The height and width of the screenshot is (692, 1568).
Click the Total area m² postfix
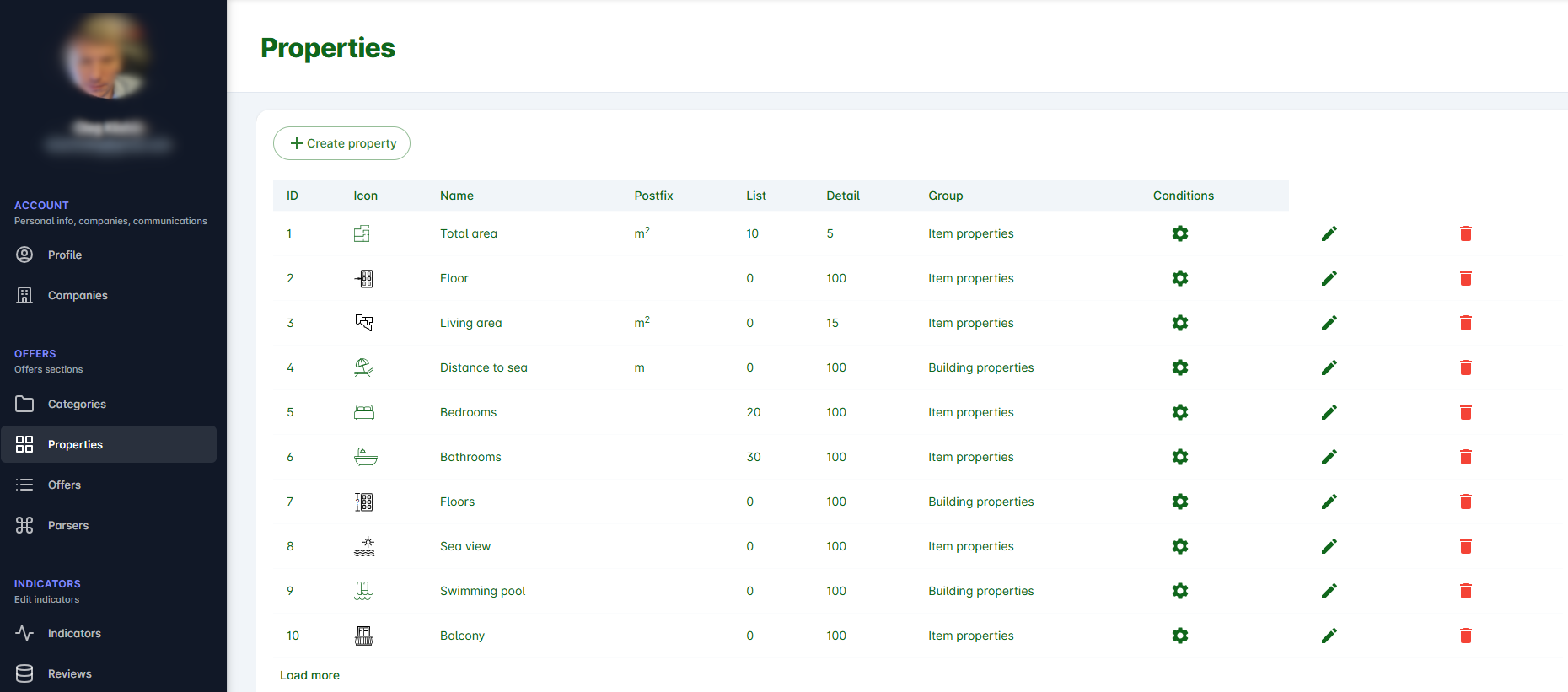tap(642, 233)
